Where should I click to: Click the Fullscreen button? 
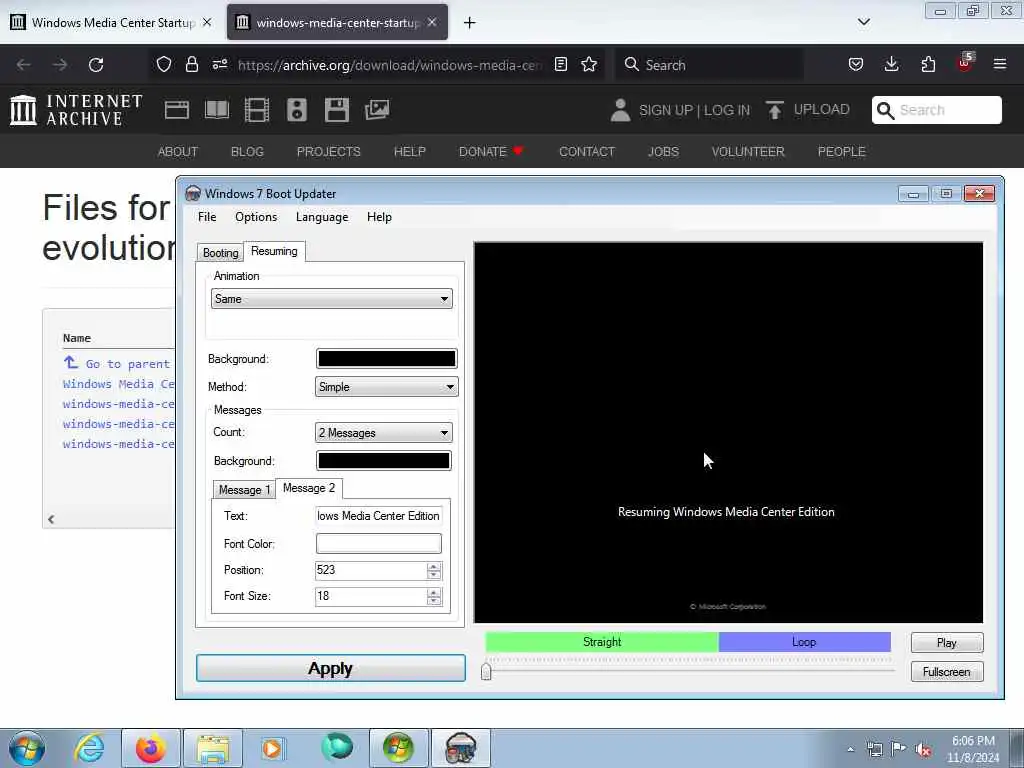946,672
